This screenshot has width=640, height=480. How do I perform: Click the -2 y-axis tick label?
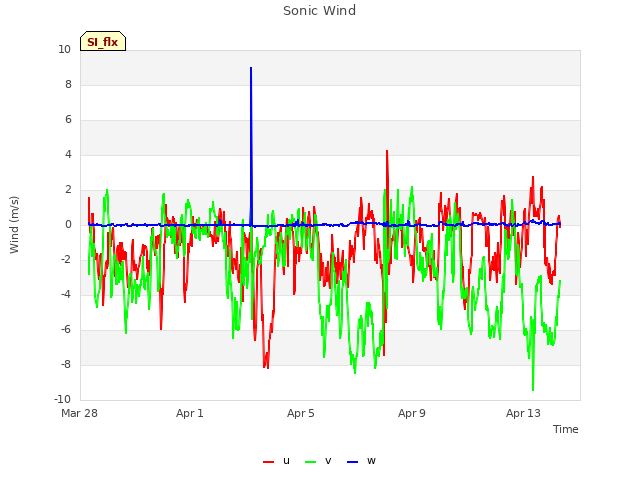66,259
